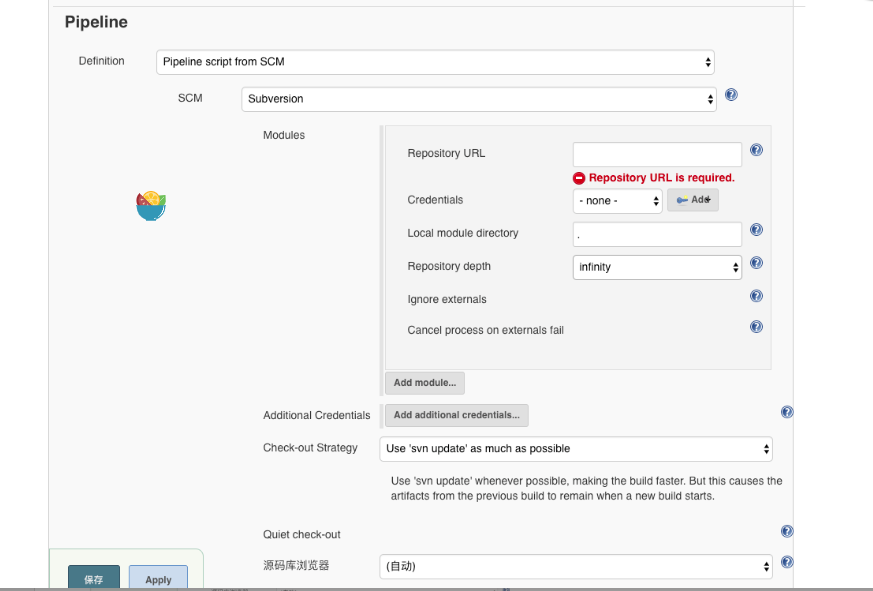Show help for Repository depth

click(756, 263)
